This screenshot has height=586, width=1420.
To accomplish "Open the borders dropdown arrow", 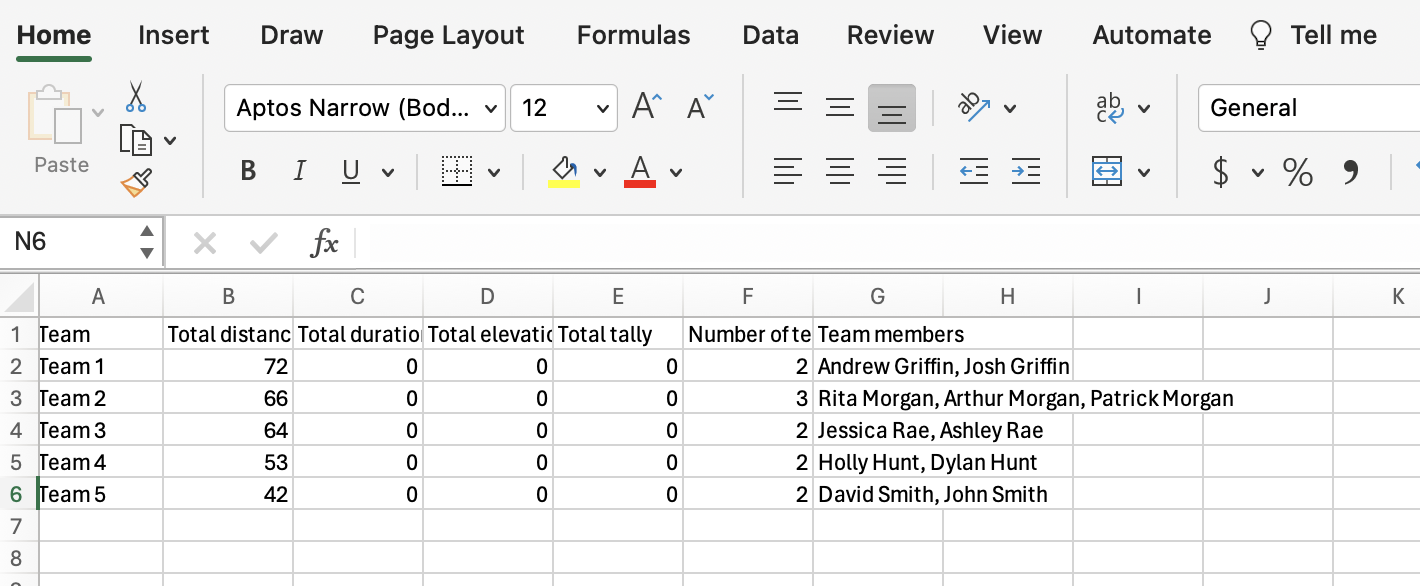I will (x=494, y=173).
